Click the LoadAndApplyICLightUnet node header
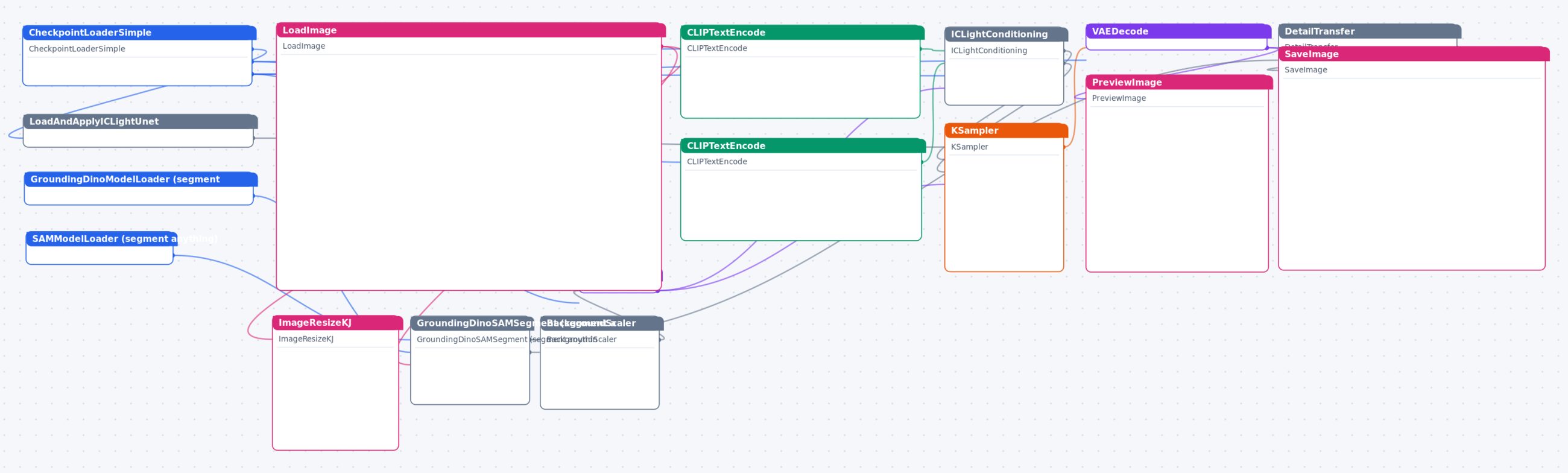The image size is (1568, 473). [140, 121]
